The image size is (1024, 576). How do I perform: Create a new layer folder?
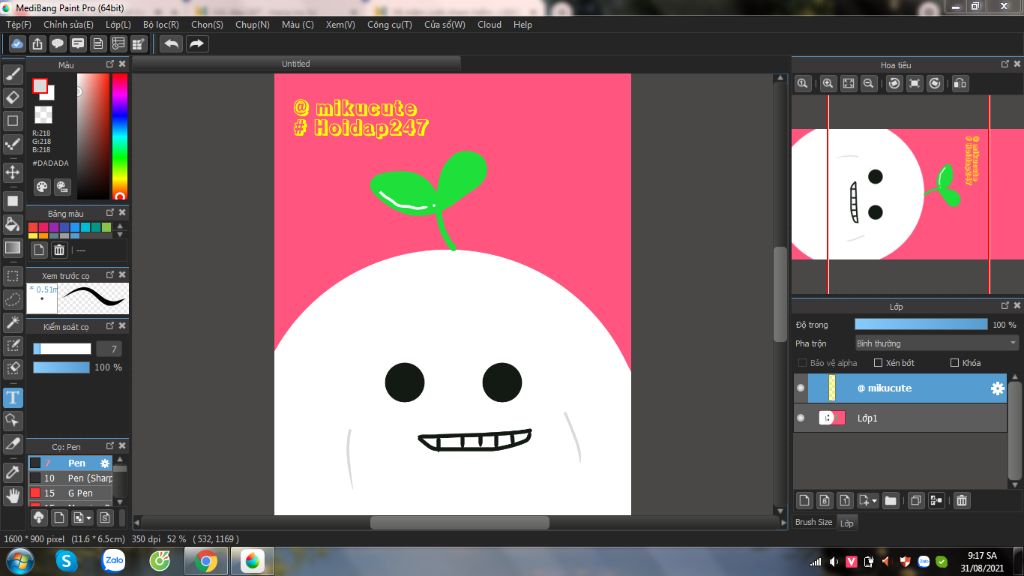[x=890, y=501]
